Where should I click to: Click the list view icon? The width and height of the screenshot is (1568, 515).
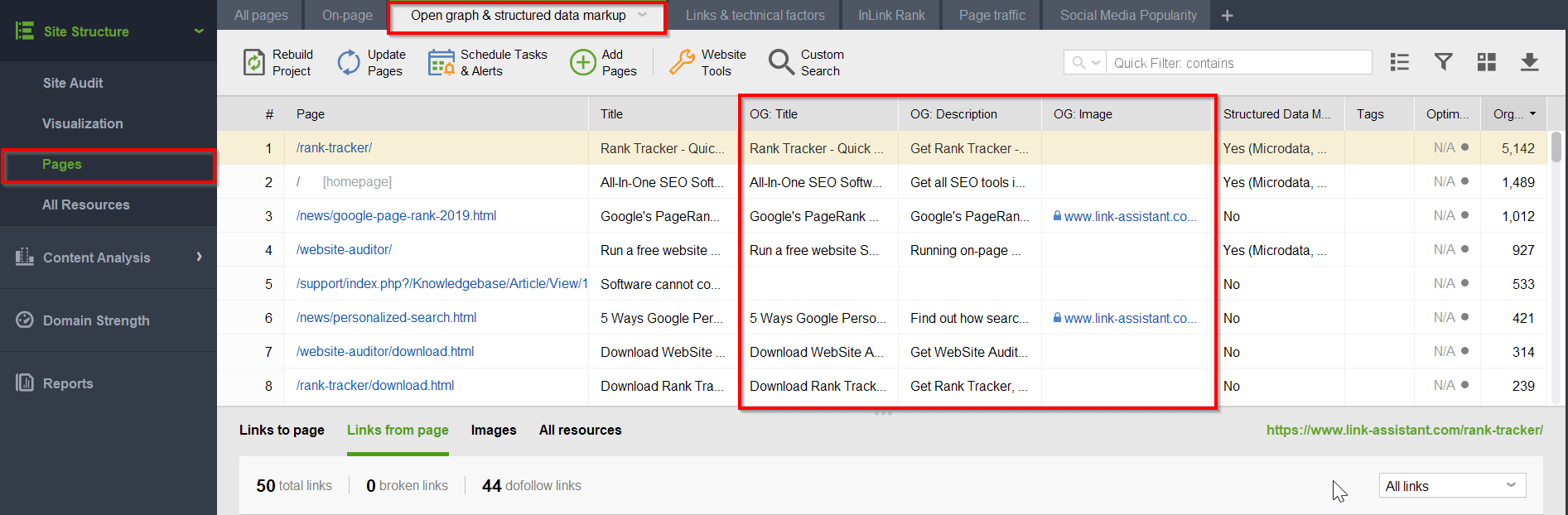tap(1400, 62)
